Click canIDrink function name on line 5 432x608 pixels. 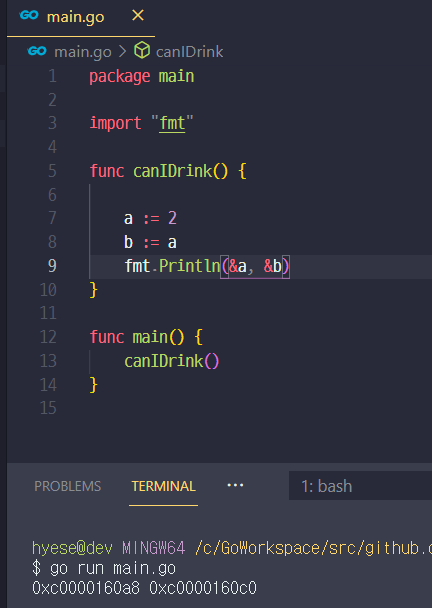point(173,171)
